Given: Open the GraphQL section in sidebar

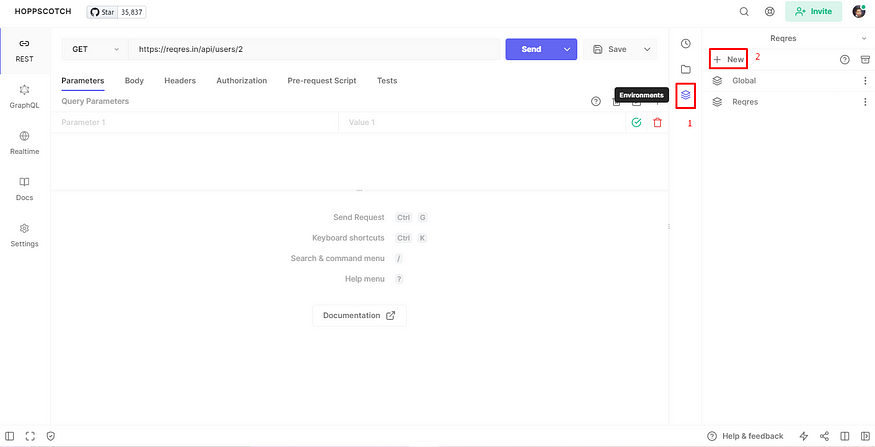Looking at the screenshot, I should [x=25, y=97].
